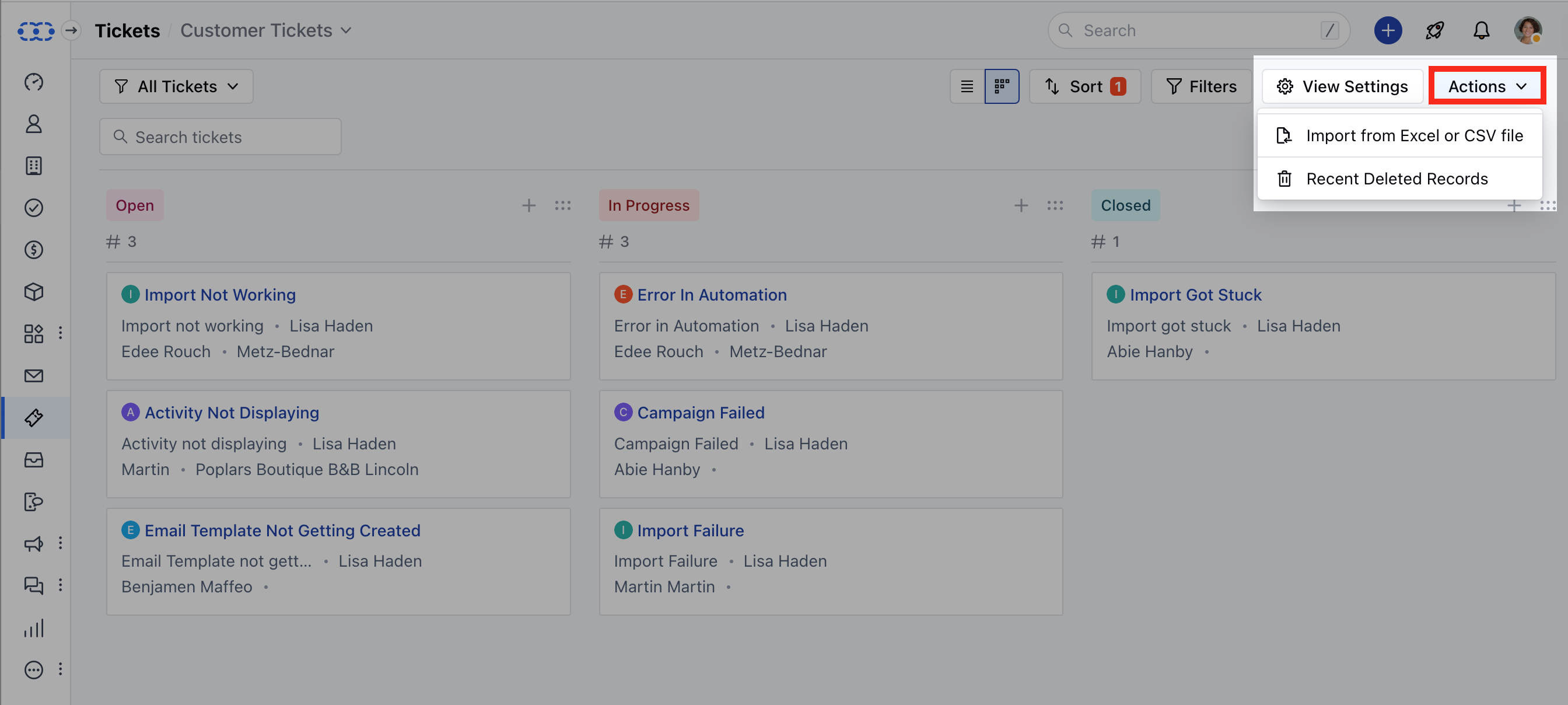Open drag handle menu of Open column
The width and height of the screenshot is (1568, 705).
click(562, 206)
